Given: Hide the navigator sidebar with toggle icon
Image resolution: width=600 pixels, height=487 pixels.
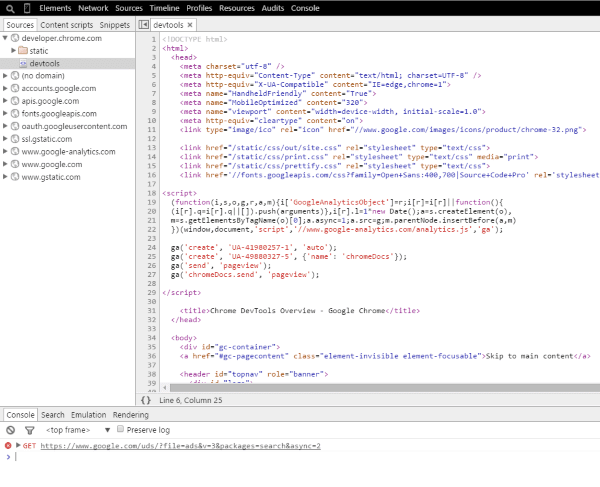Looking at the screenshot, I should pos(143,24).
